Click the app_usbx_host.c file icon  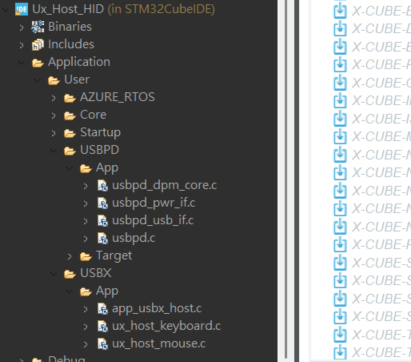(x=102, y=309)
